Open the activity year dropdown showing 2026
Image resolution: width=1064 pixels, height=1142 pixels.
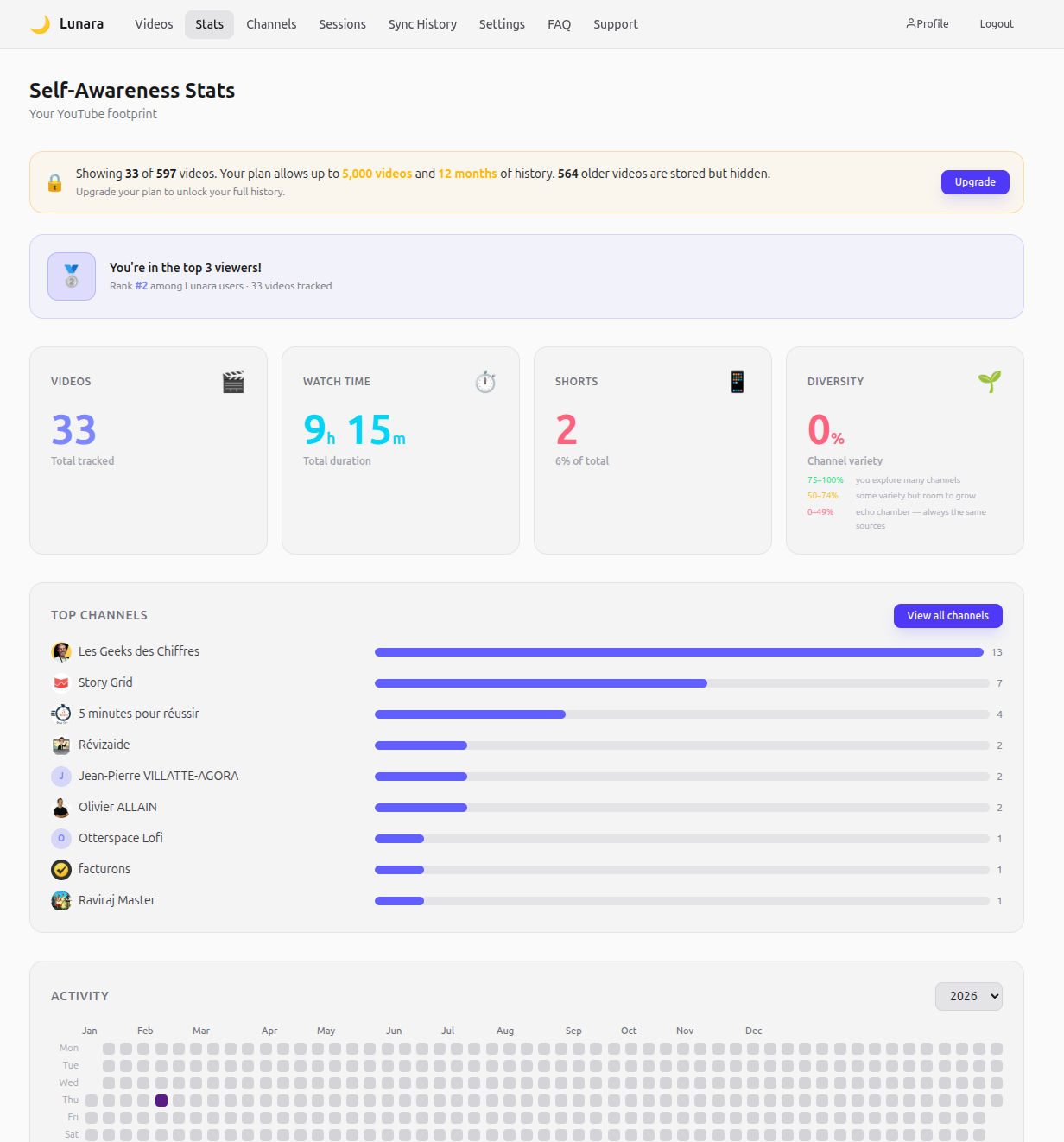point(969,996)
